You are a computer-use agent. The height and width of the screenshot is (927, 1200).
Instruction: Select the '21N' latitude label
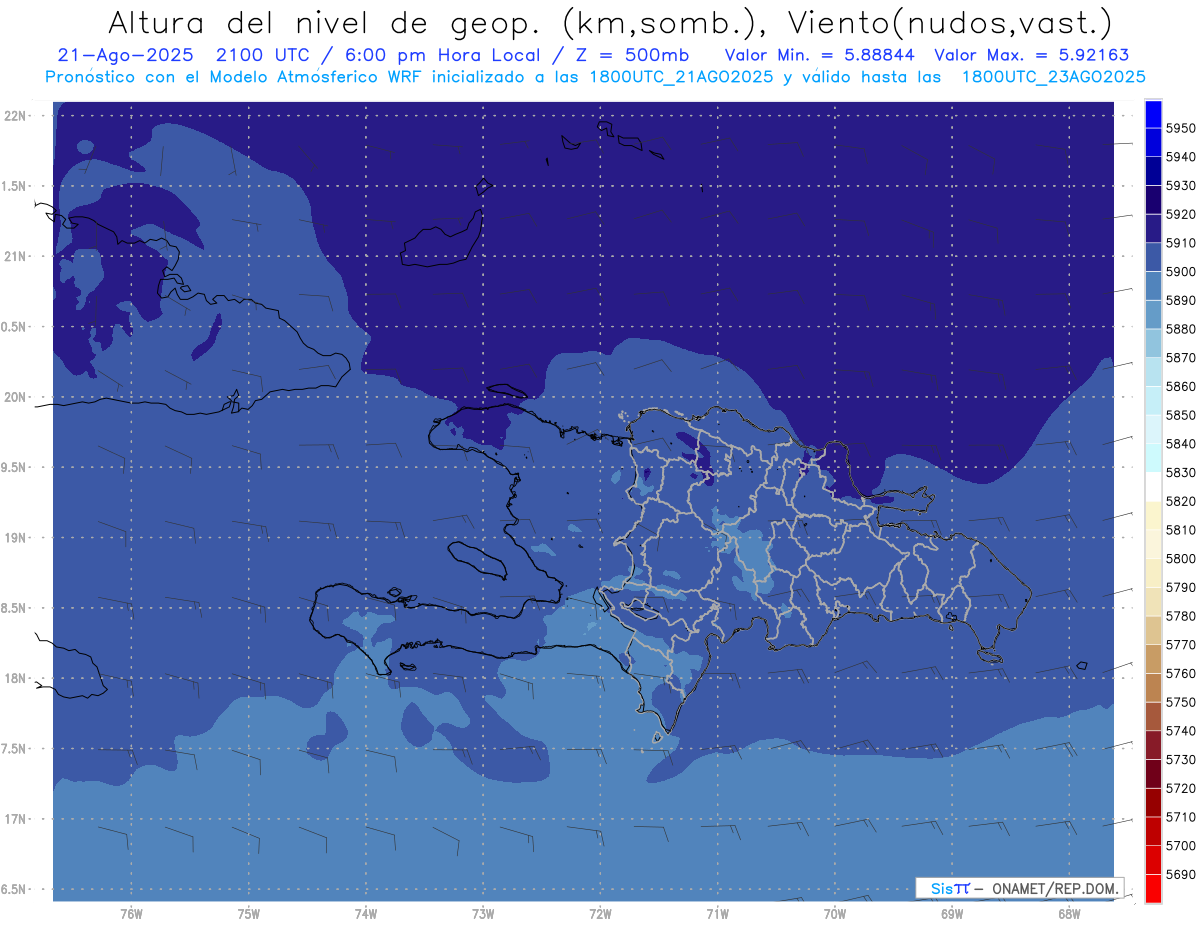point(17,257)
